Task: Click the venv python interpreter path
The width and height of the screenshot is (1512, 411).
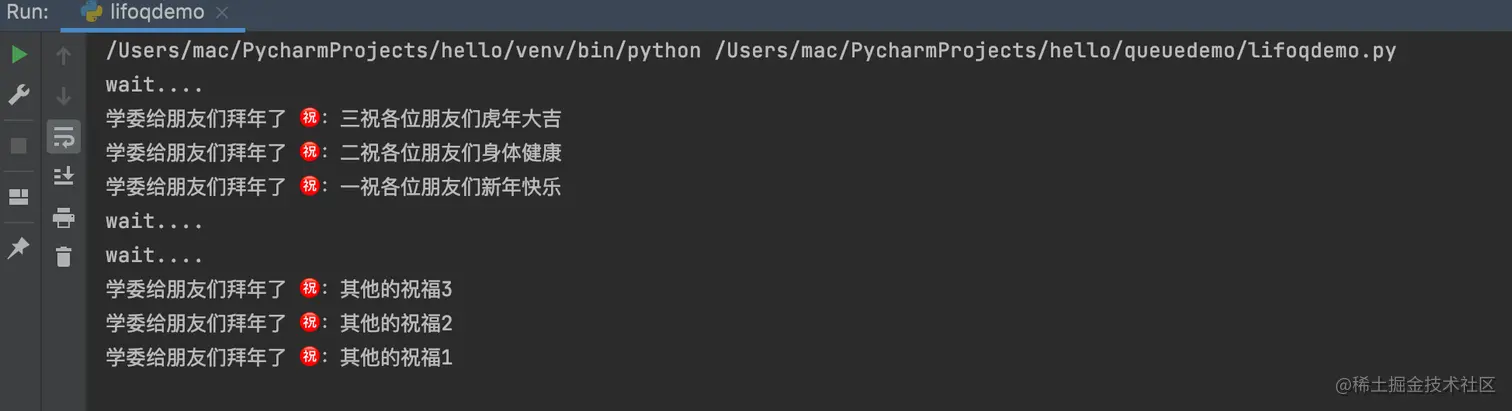Action: click(x=403, y=51)
